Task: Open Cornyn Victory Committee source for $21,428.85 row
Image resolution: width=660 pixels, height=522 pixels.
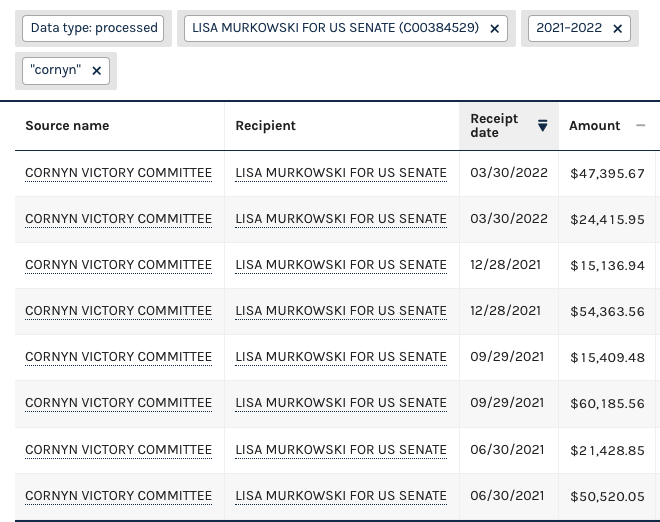Action: click(x=118, y=450)
